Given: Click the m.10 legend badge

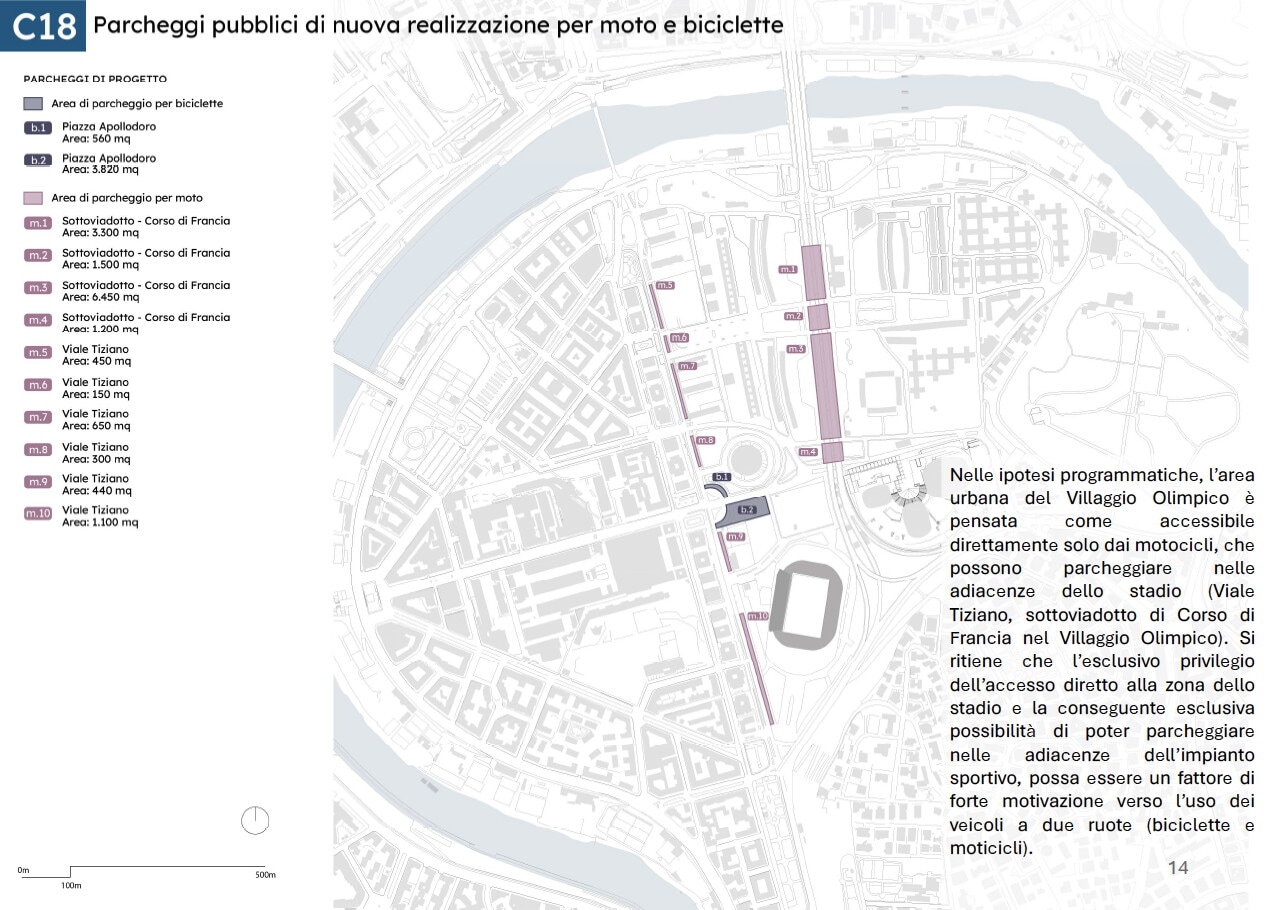Looking at the screenshot, I should 37,514.
